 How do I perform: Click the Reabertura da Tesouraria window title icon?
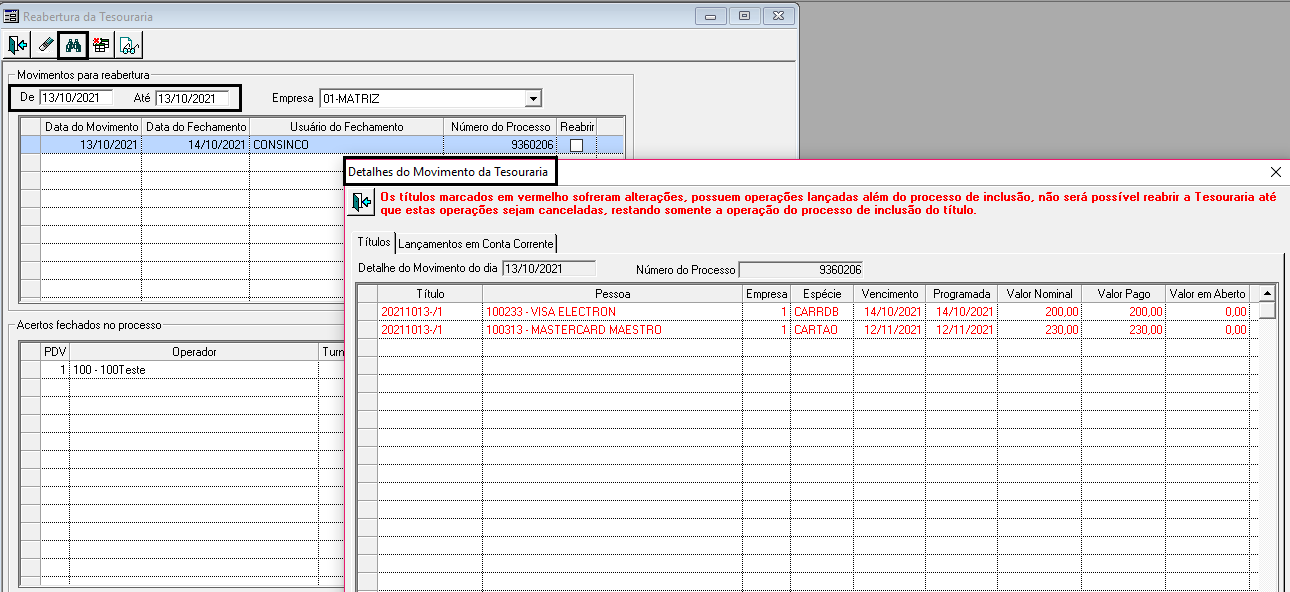point(12,17)
